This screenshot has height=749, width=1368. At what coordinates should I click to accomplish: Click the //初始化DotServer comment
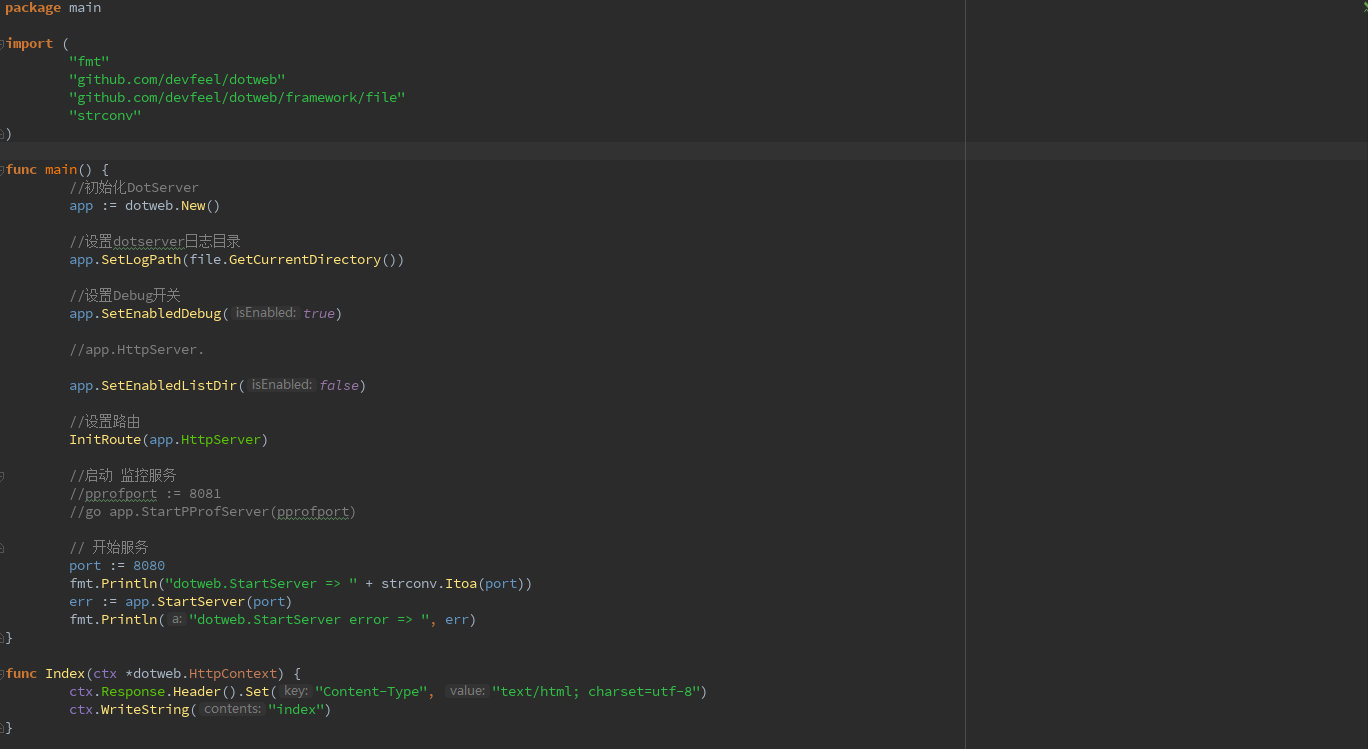tap(134, 187)
